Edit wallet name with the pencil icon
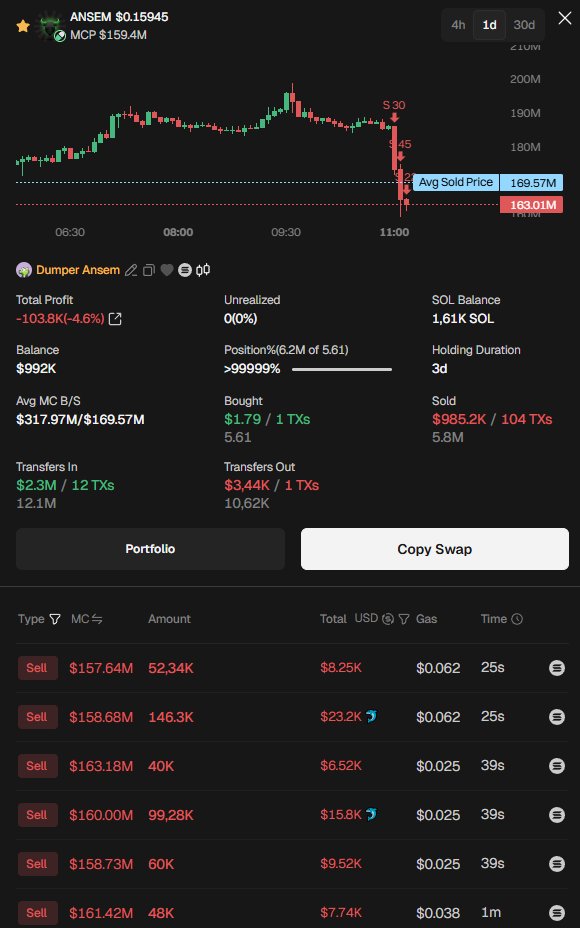The width and height of the screenshot is (580, 928). (131, 270)
